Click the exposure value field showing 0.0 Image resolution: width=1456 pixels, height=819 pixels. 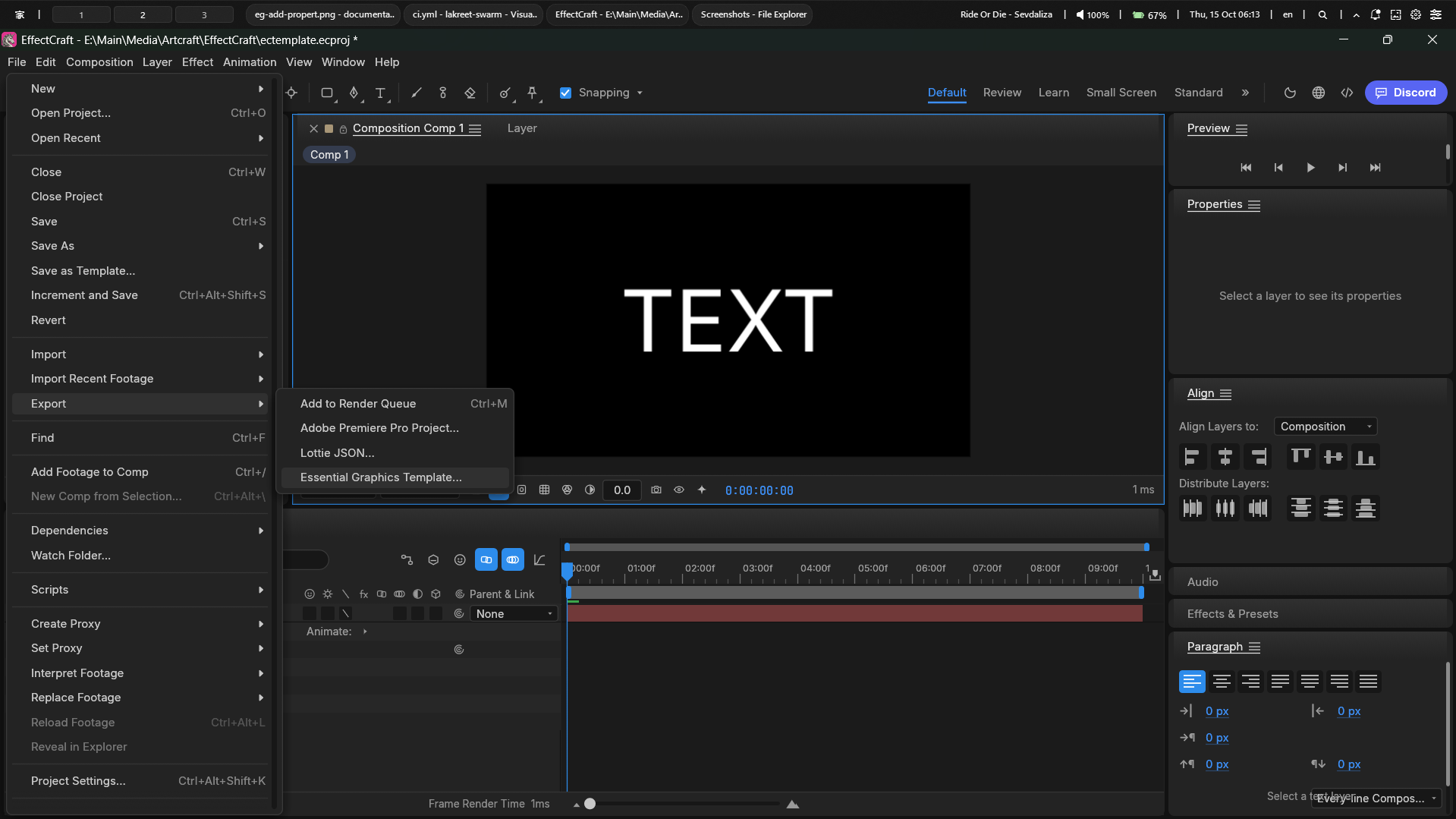(x=622, y=490)
